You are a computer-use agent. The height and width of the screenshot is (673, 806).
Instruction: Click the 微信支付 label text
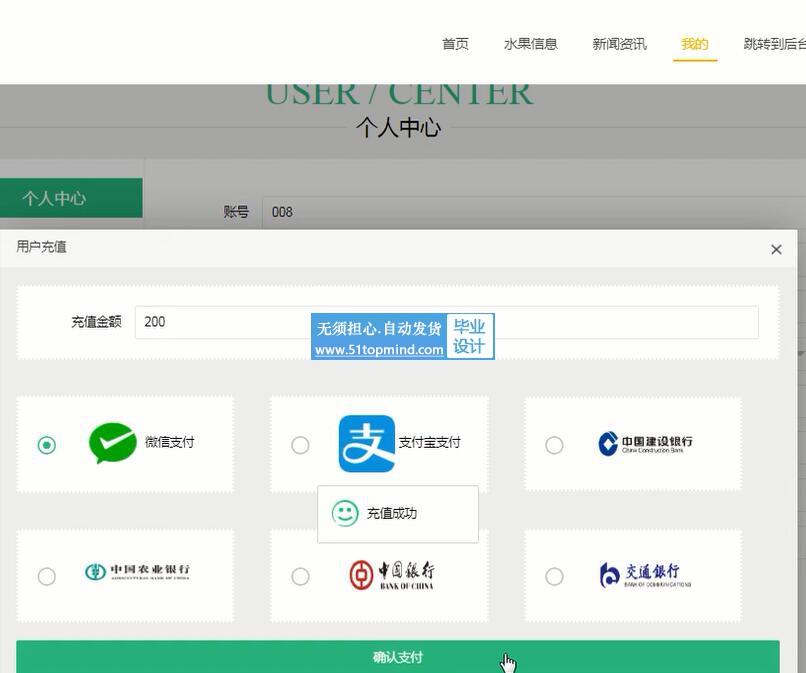pyautogui.click(x=170, y=442)
